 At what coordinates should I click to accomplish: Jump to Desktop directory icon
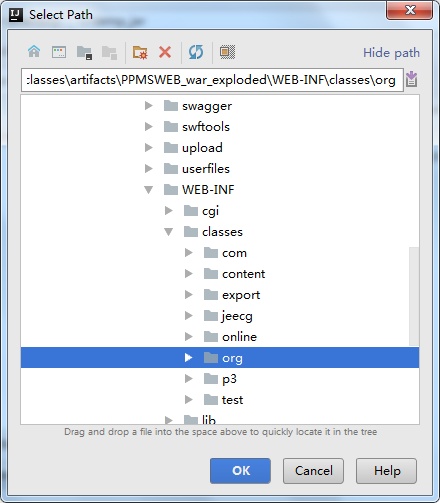click(59, 52)
